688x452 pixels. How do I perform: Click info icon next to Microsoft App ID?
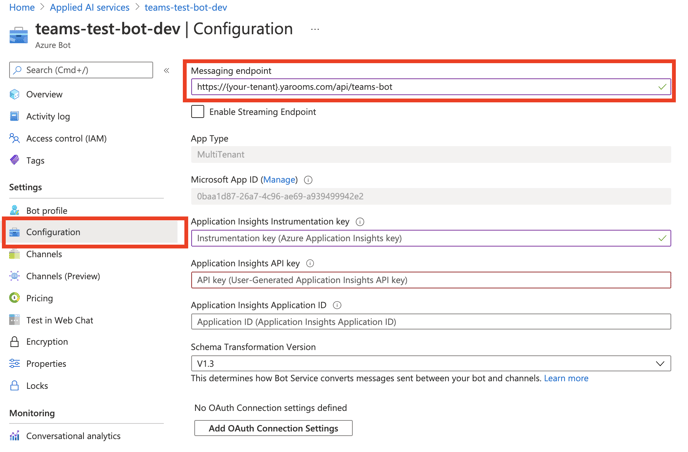(308, 180)
